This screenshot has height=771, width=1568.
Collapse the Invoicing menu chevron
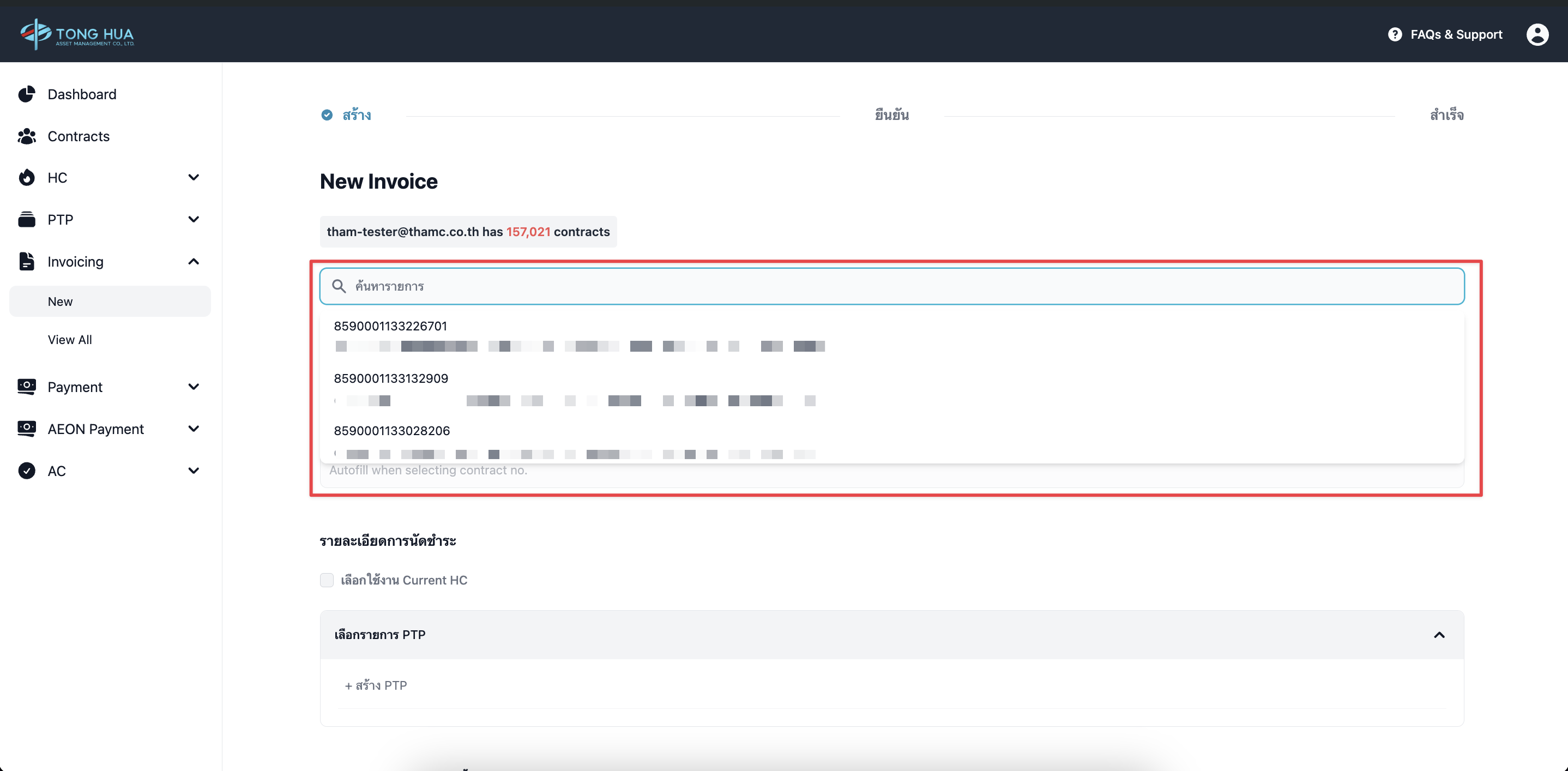194,262
